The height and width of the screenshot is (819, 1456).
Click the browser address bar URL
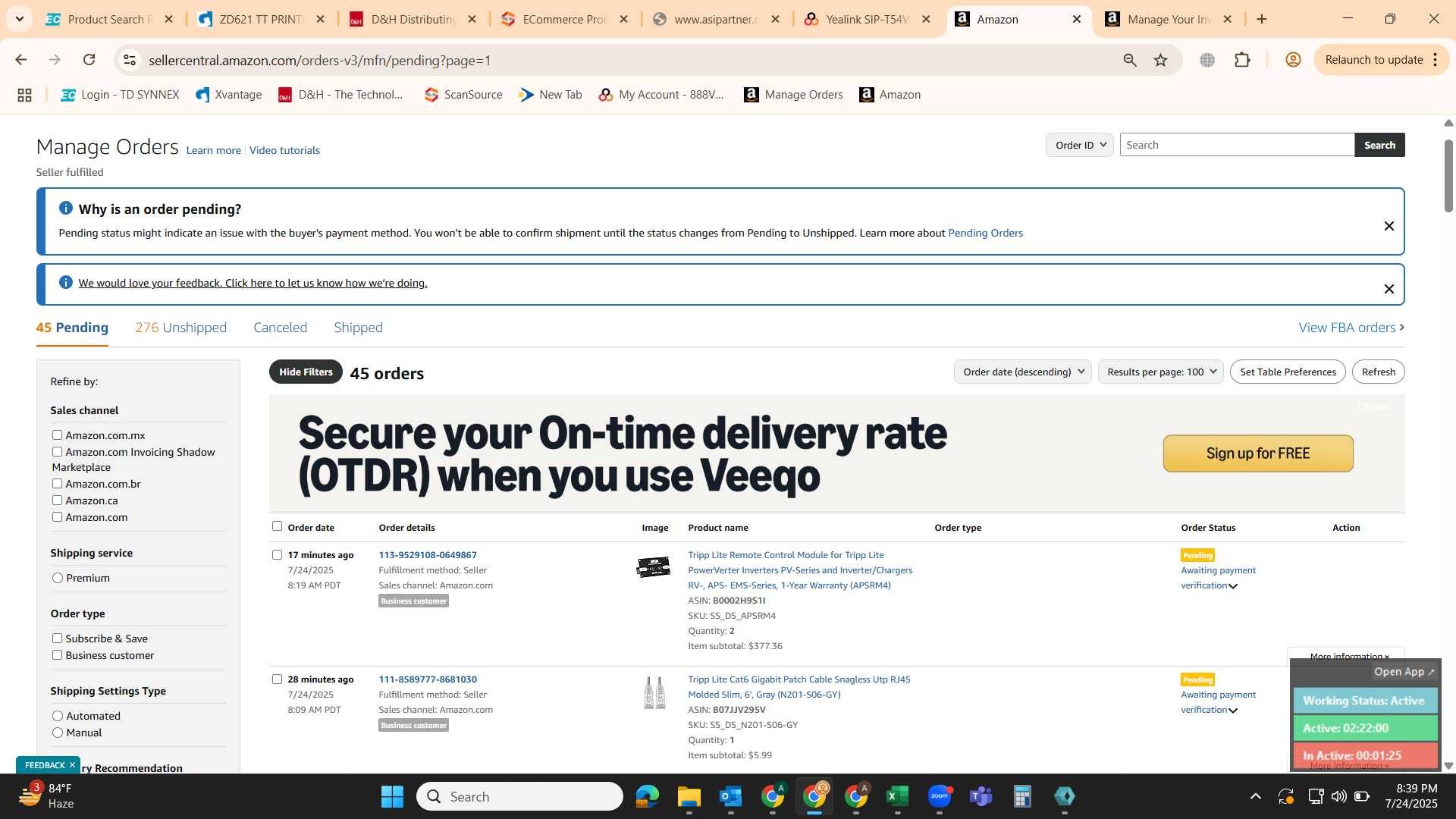[x=319, y=60]
